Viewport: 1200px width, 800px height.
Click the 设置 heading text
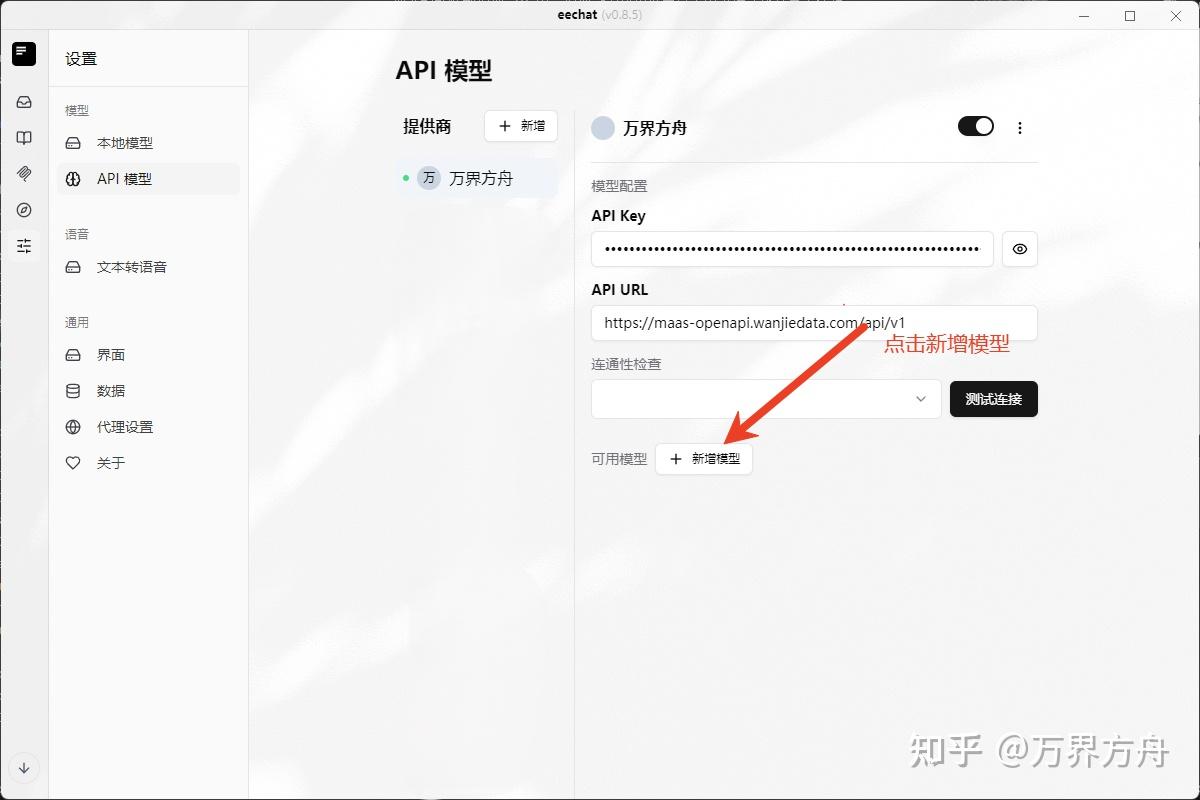click(x=81, y=59)
